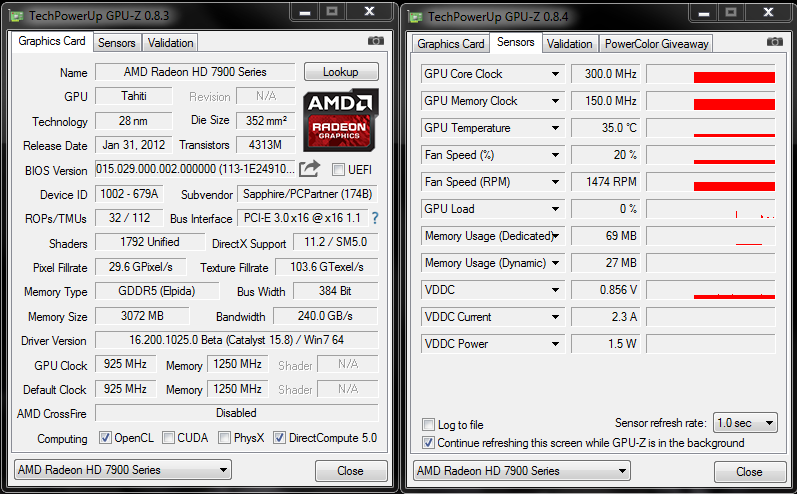This screenshot has width=797, height=494.
Task: Enable the Log to file checkbox
Action: 428,424
